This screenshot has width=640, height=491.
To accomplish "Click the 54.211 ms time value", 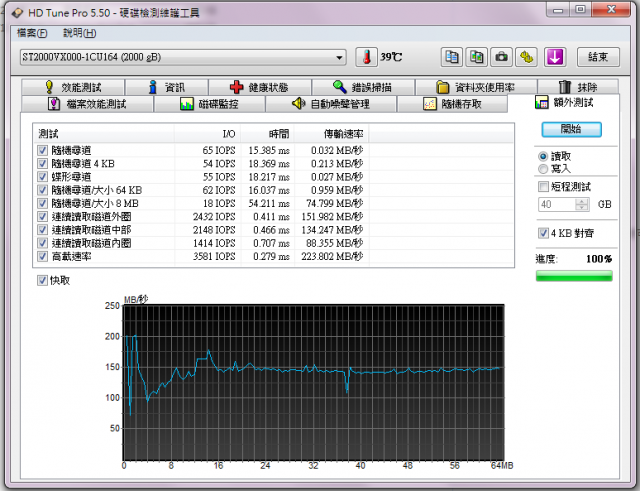I will tap(269, 203).
